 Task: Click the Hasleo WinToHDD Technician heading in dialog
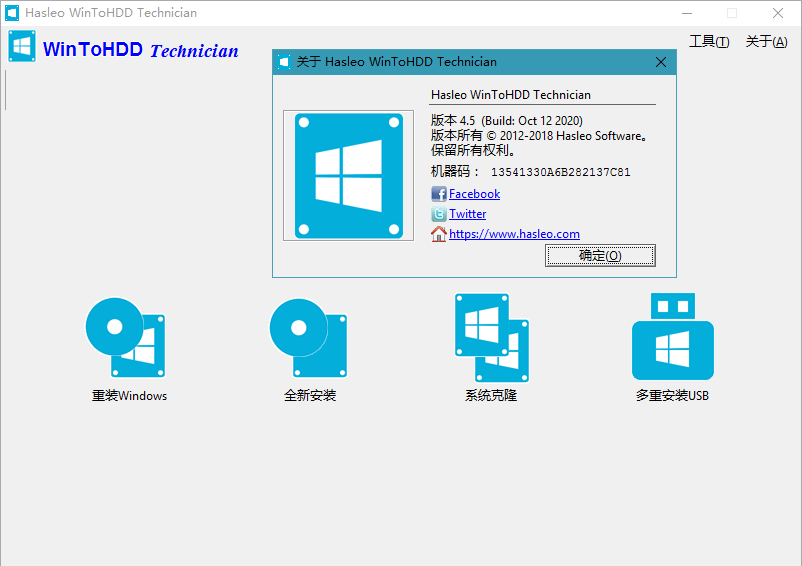(510, 95)
